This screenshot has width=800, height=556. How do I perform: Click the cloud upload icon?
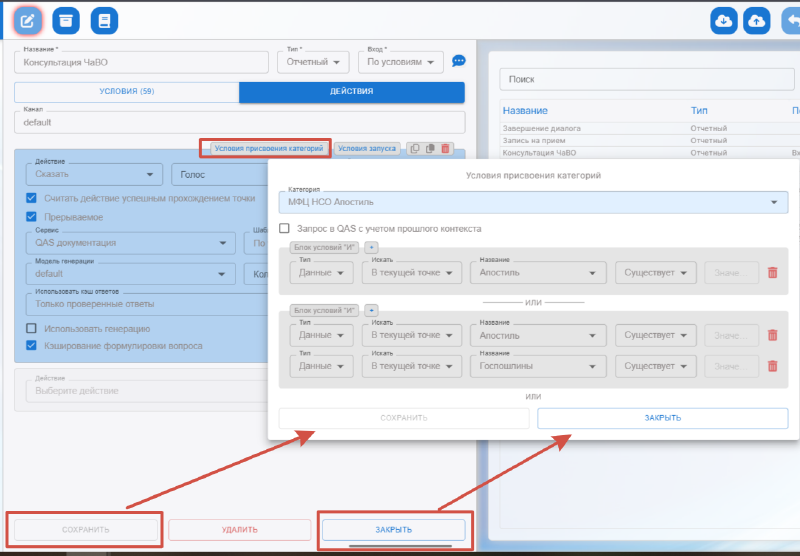[x=759, y=20]
